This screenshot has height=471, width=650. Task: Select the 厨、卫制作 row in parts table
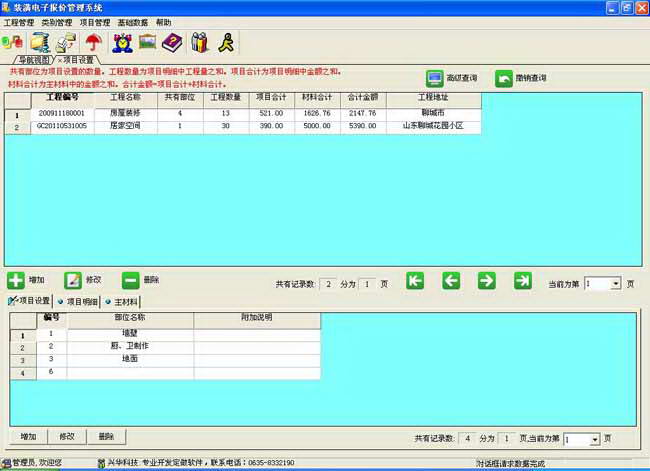165,347
